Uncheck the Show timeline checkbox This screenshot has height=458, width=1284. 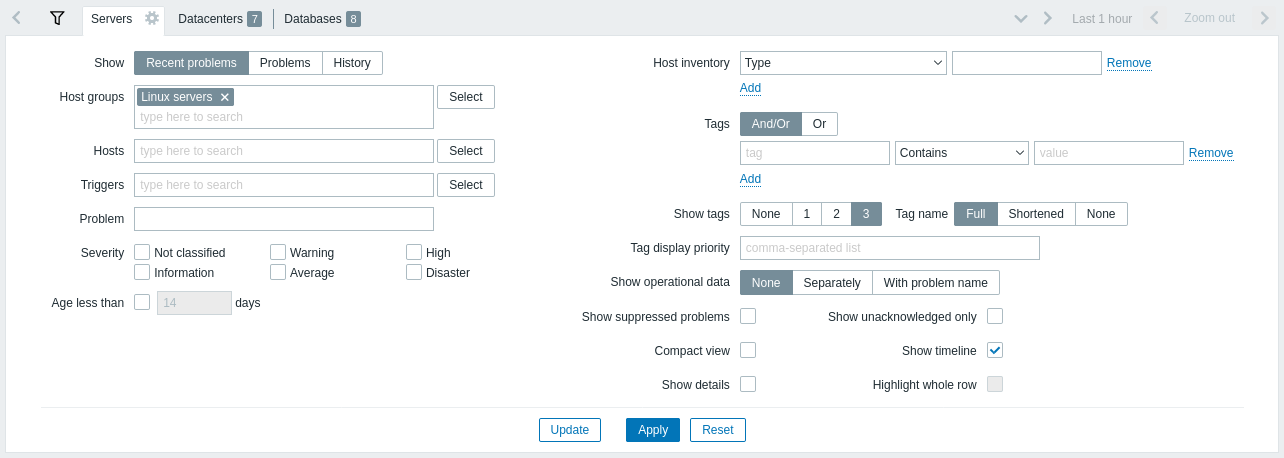[995, 350]
